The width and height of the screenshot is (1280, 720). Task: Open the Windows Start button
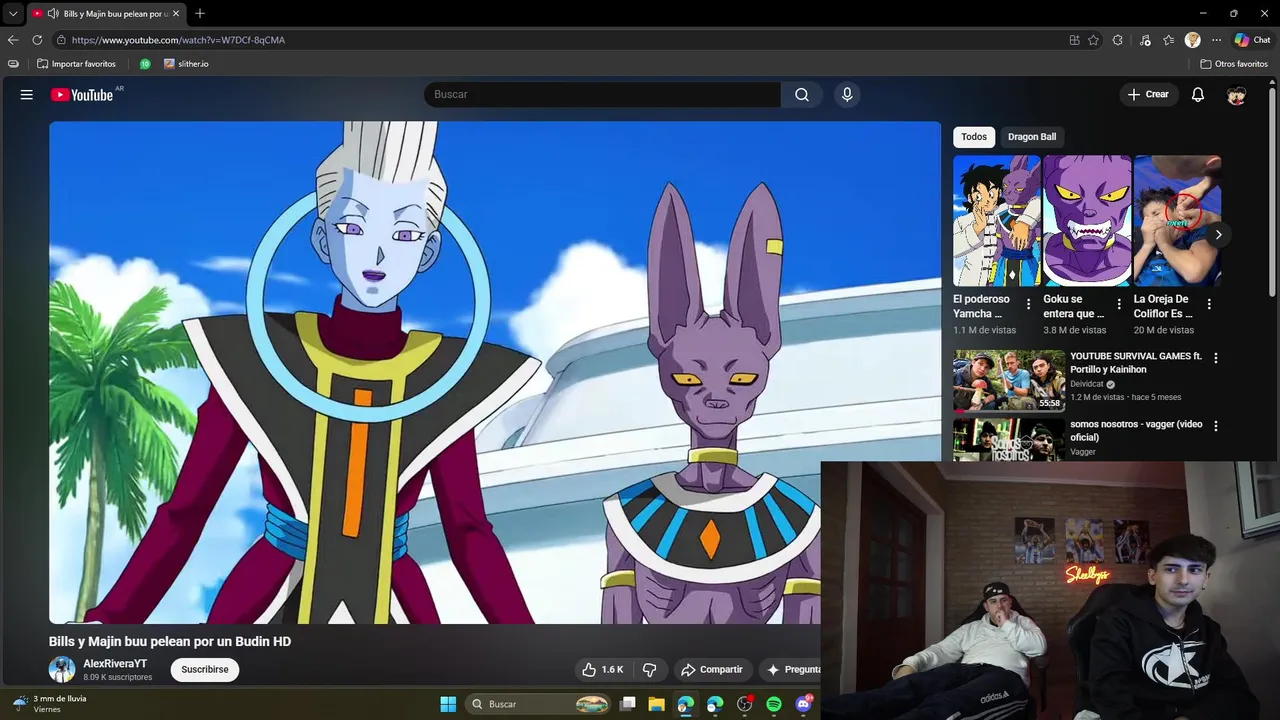pyautogui.click(x=448, y=704)
